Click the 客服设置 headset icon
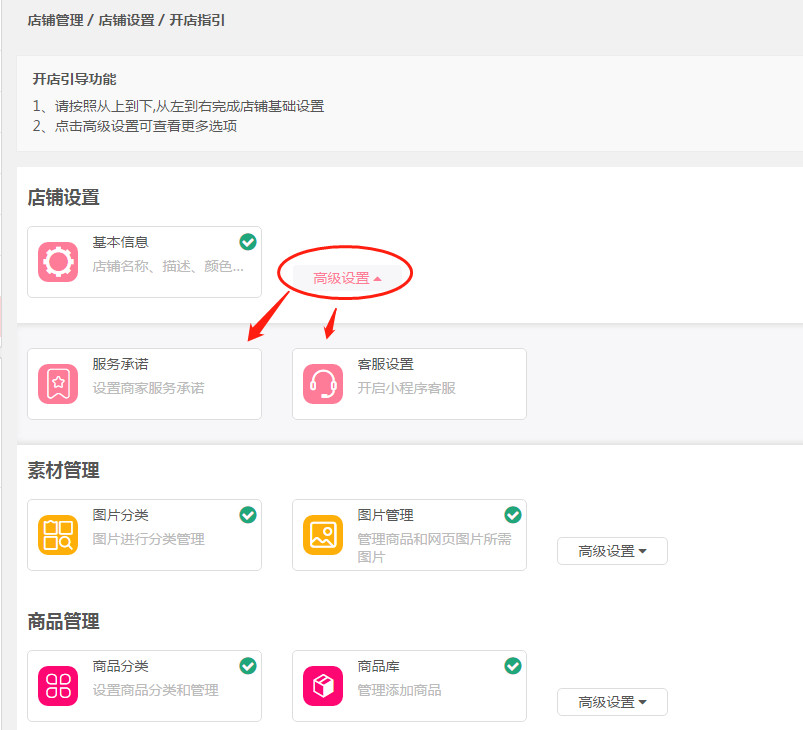803x730 pixels. click(x=323, y=384)
